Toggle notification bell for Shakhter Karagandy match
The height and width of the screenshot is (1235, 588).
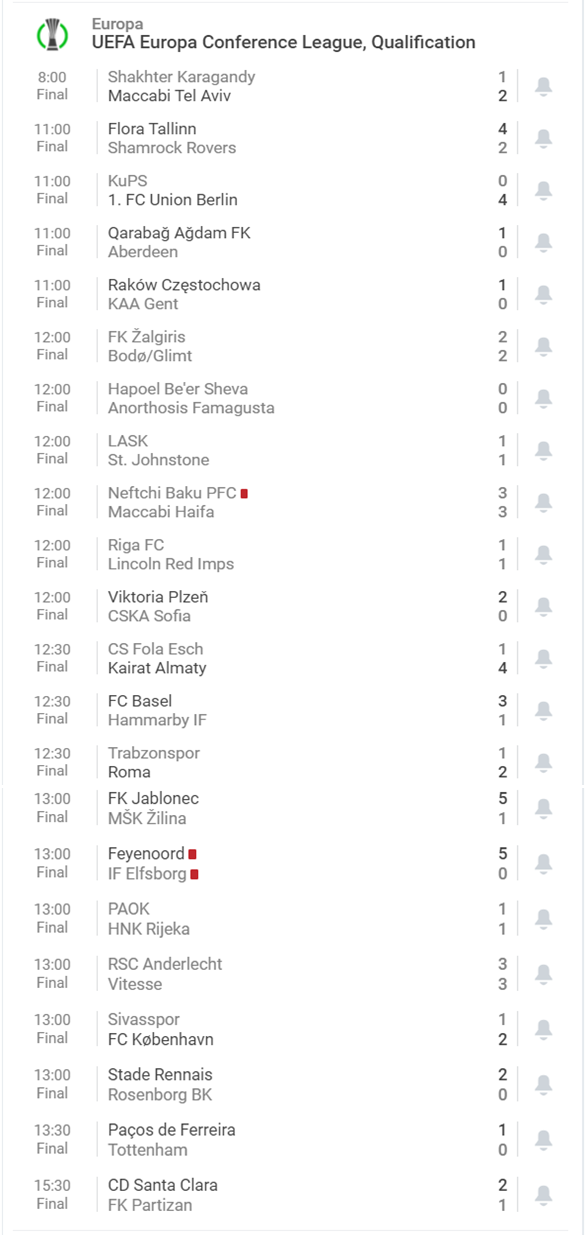543,86
